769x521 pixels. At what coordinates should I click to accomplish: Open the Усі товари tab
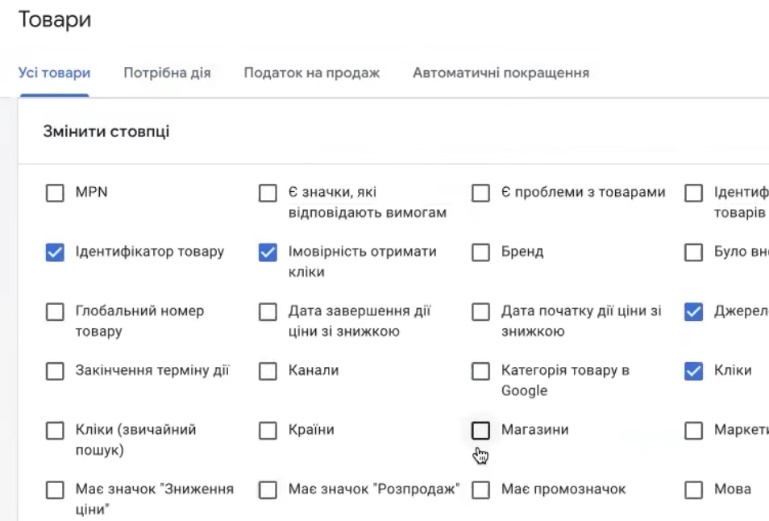54,73
